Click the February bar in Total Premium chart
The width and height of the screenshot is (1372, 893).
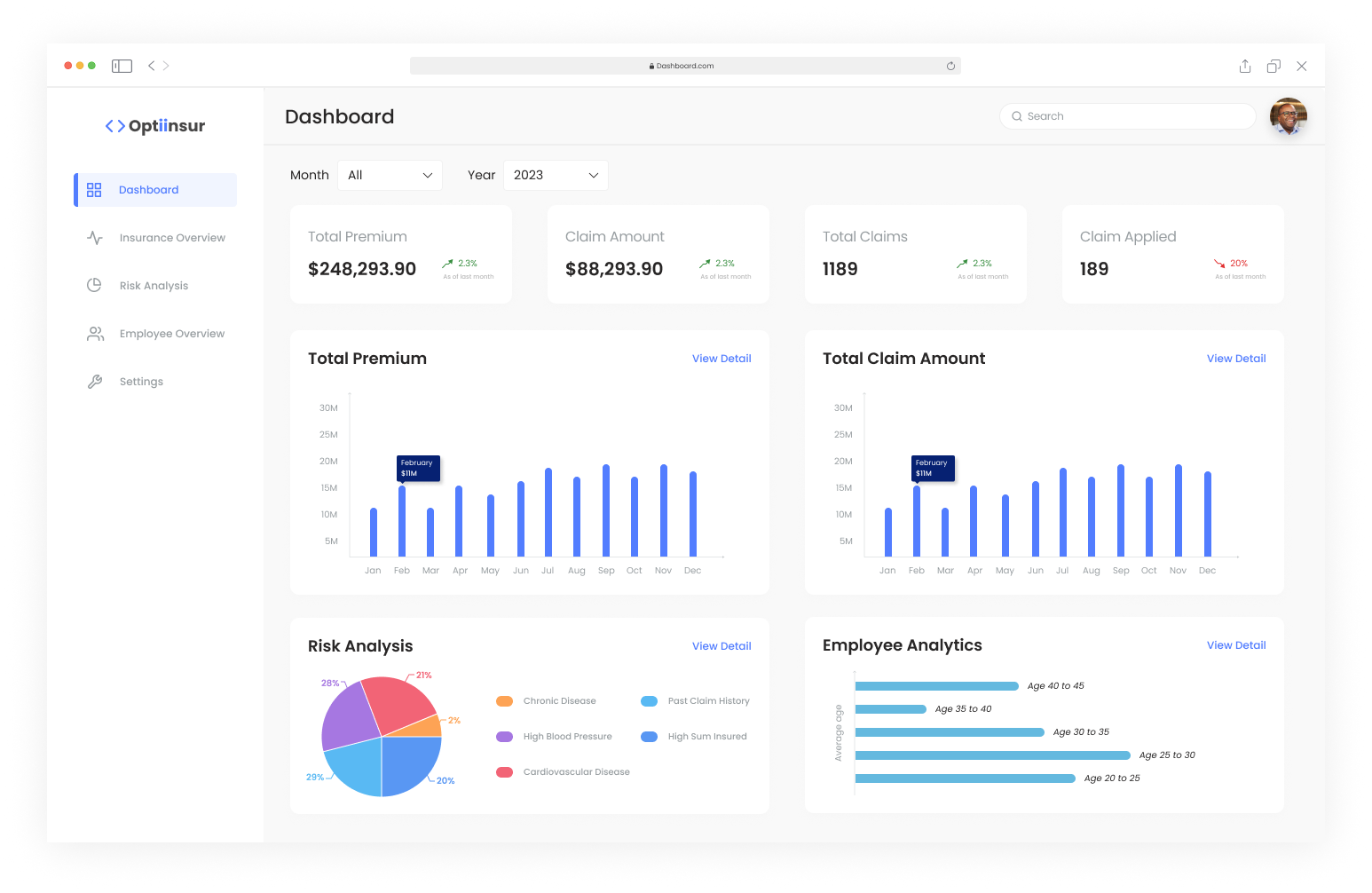(x=402, y=521)
